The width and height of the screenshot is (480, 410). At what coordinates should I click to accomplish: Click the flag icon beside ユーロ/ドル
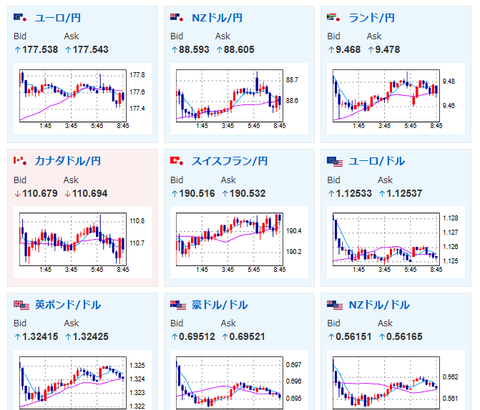coord(335,162)
